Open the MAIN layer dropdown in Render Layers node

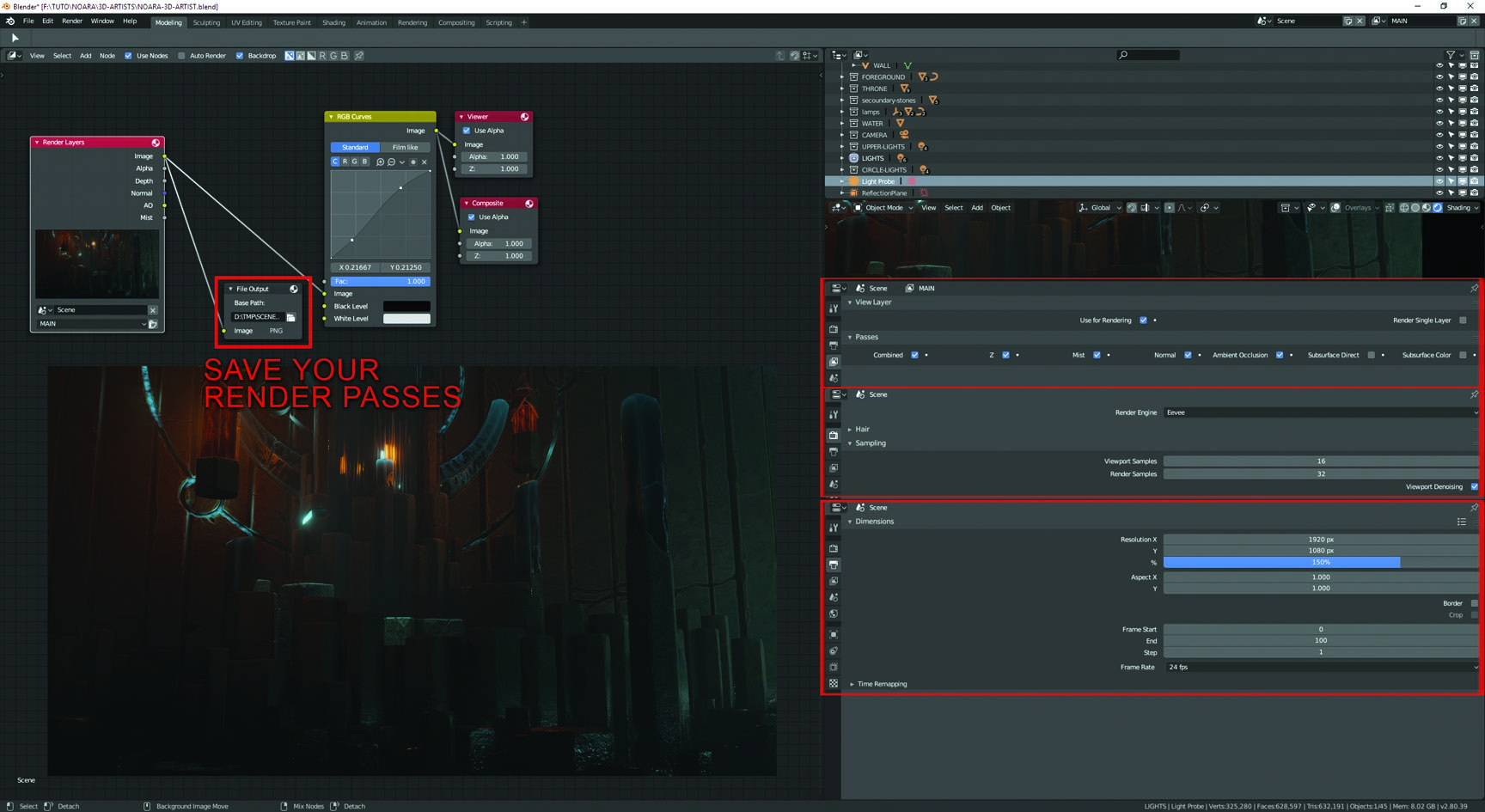click(90, 324)
